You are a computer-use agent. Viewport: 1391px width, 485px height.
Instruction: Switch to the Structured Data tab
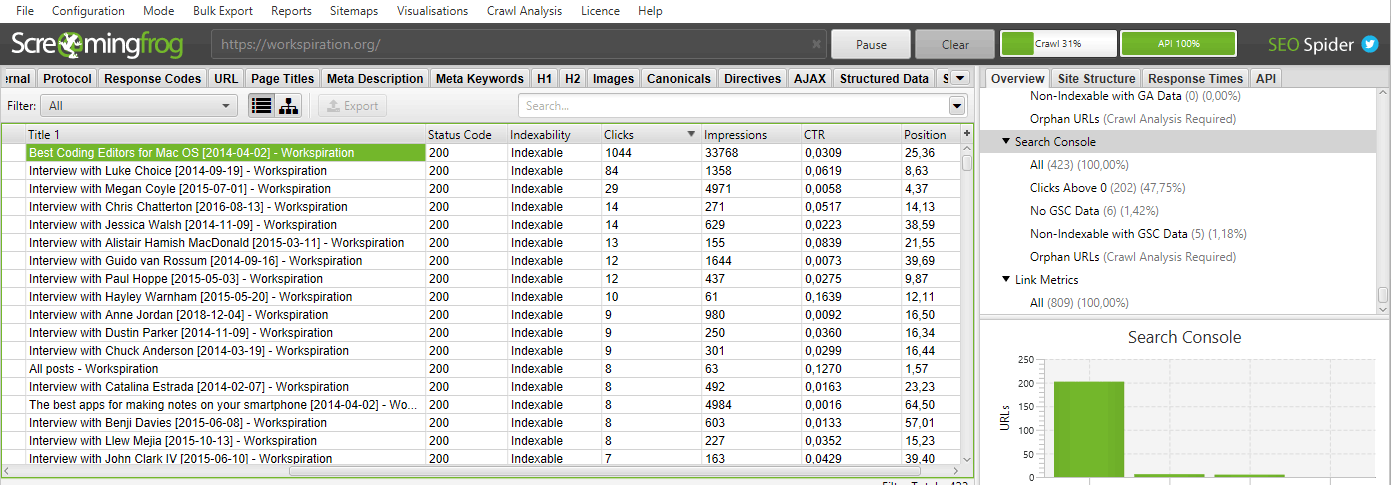click(x=884, y=78)
